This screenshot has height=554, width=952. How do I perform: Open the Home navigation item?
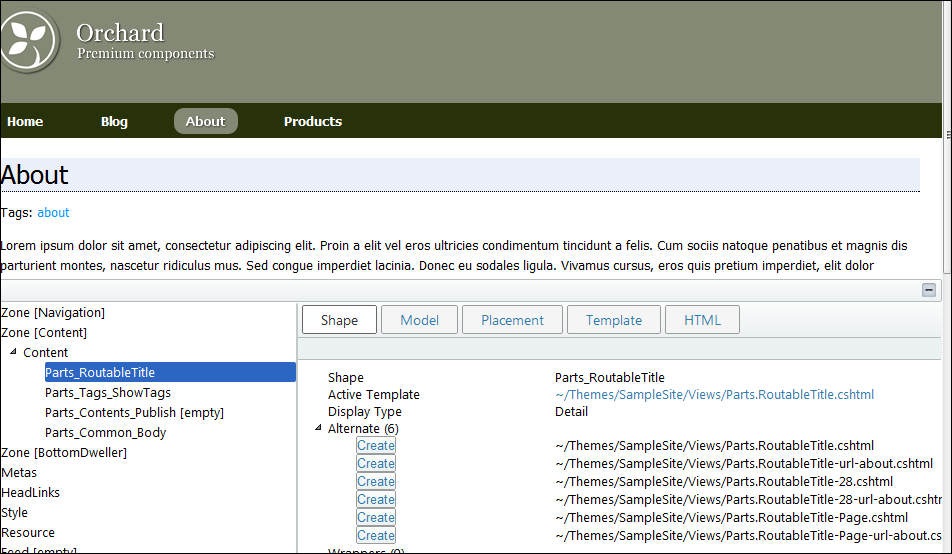25,121
